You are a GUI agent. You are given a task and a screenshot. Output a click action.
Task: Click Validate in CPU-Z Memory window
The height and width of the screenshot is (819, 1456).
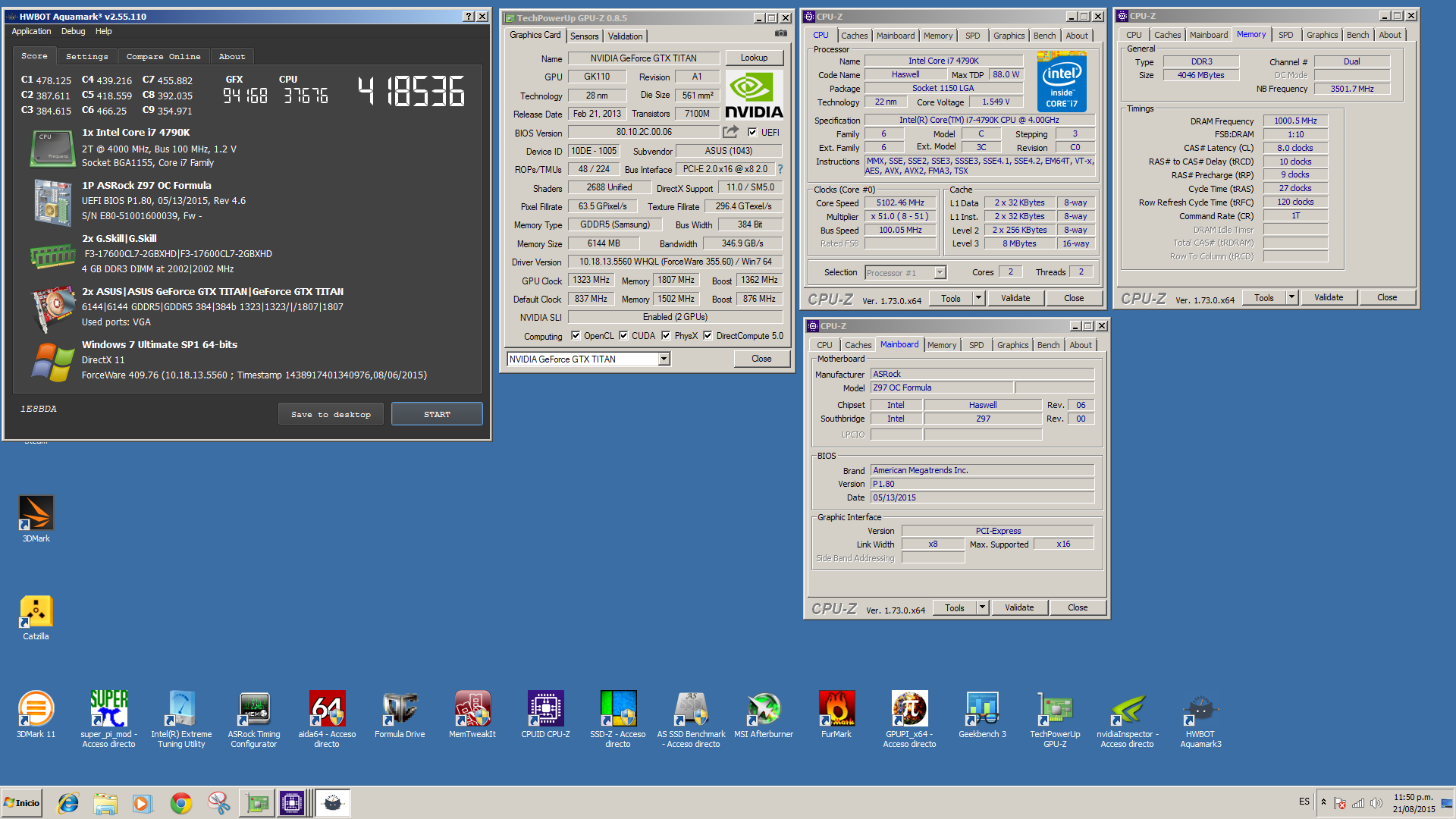1328,297
